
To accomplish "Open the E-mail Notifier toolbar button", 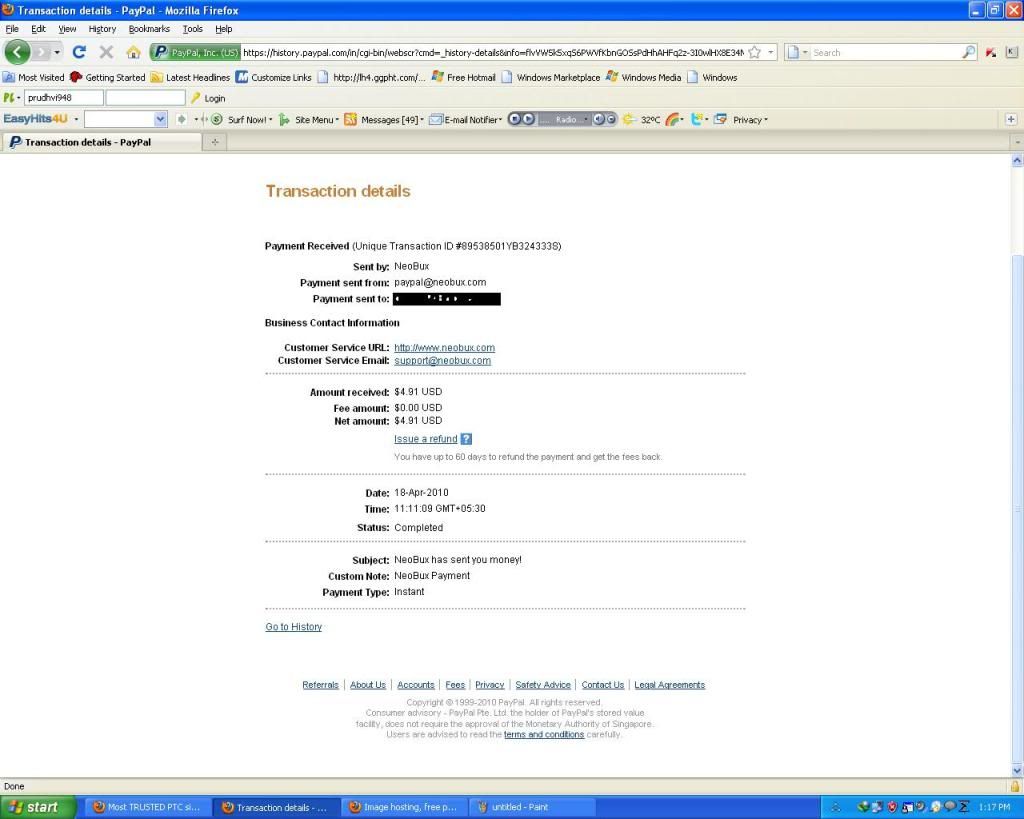I will pos(466,120).
